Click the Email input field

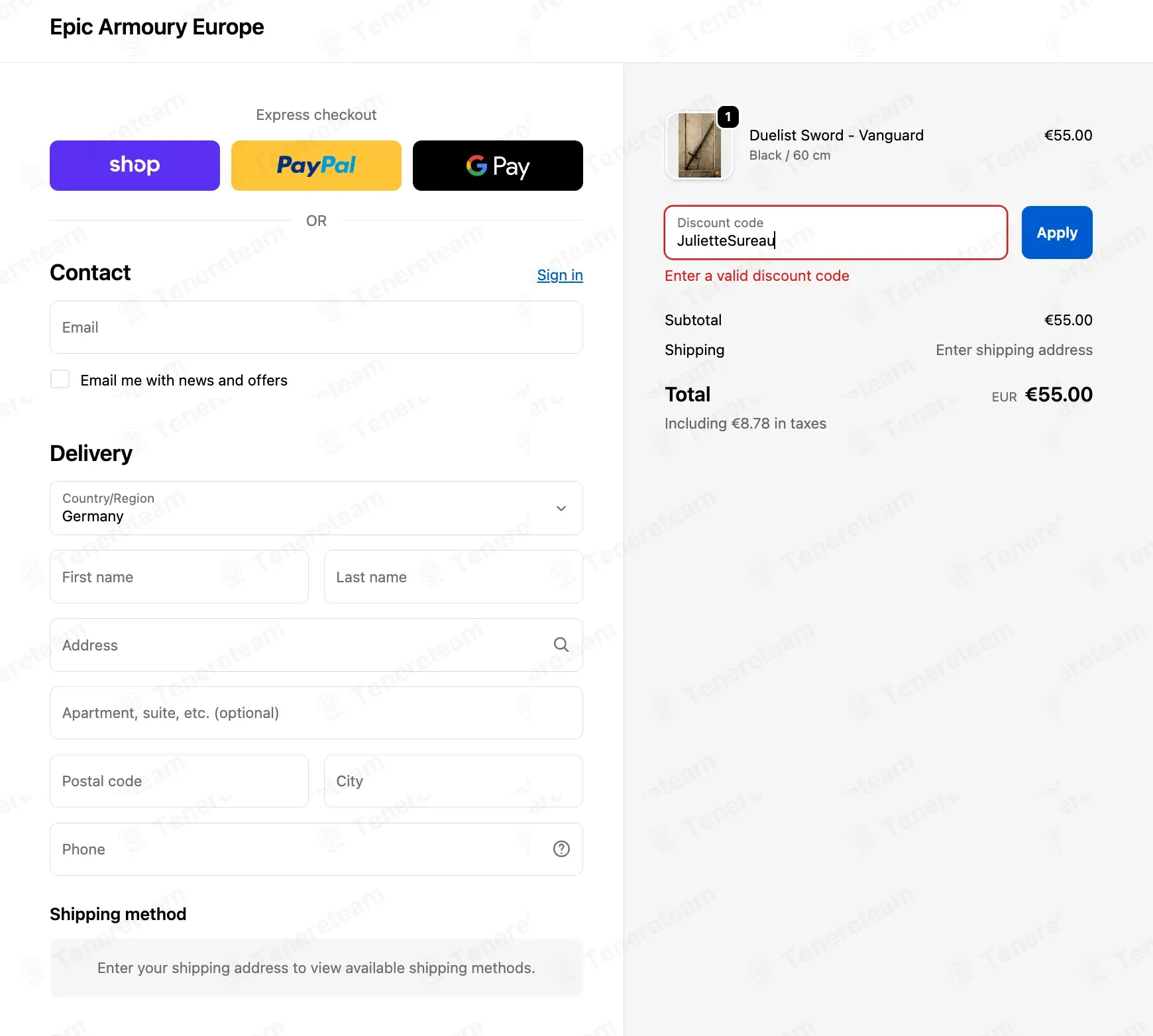pyautogui.click(x=316, y=327)
